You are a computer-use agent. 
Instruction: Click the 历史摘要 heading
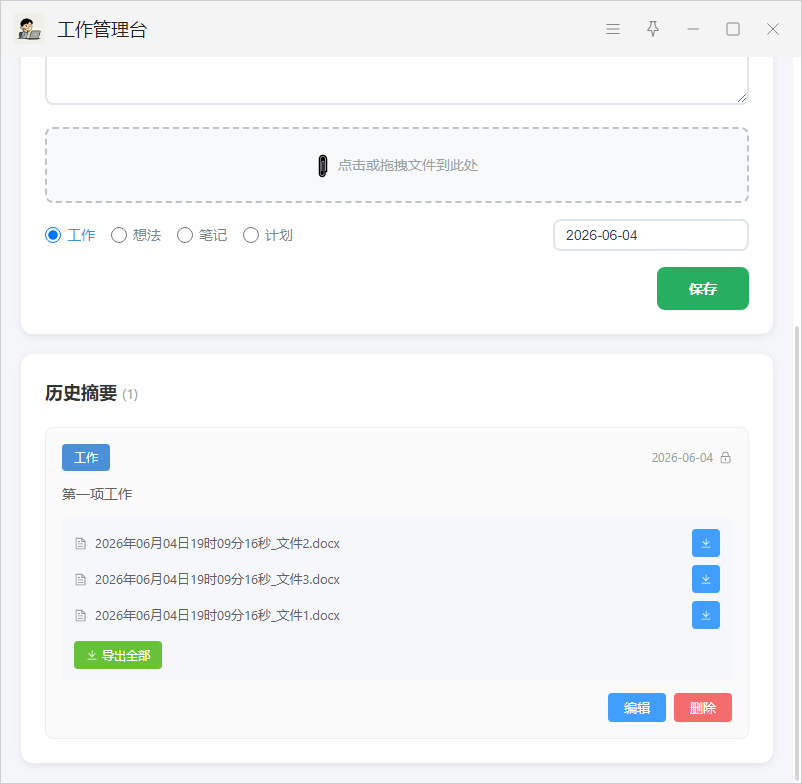tap(81, 393)
